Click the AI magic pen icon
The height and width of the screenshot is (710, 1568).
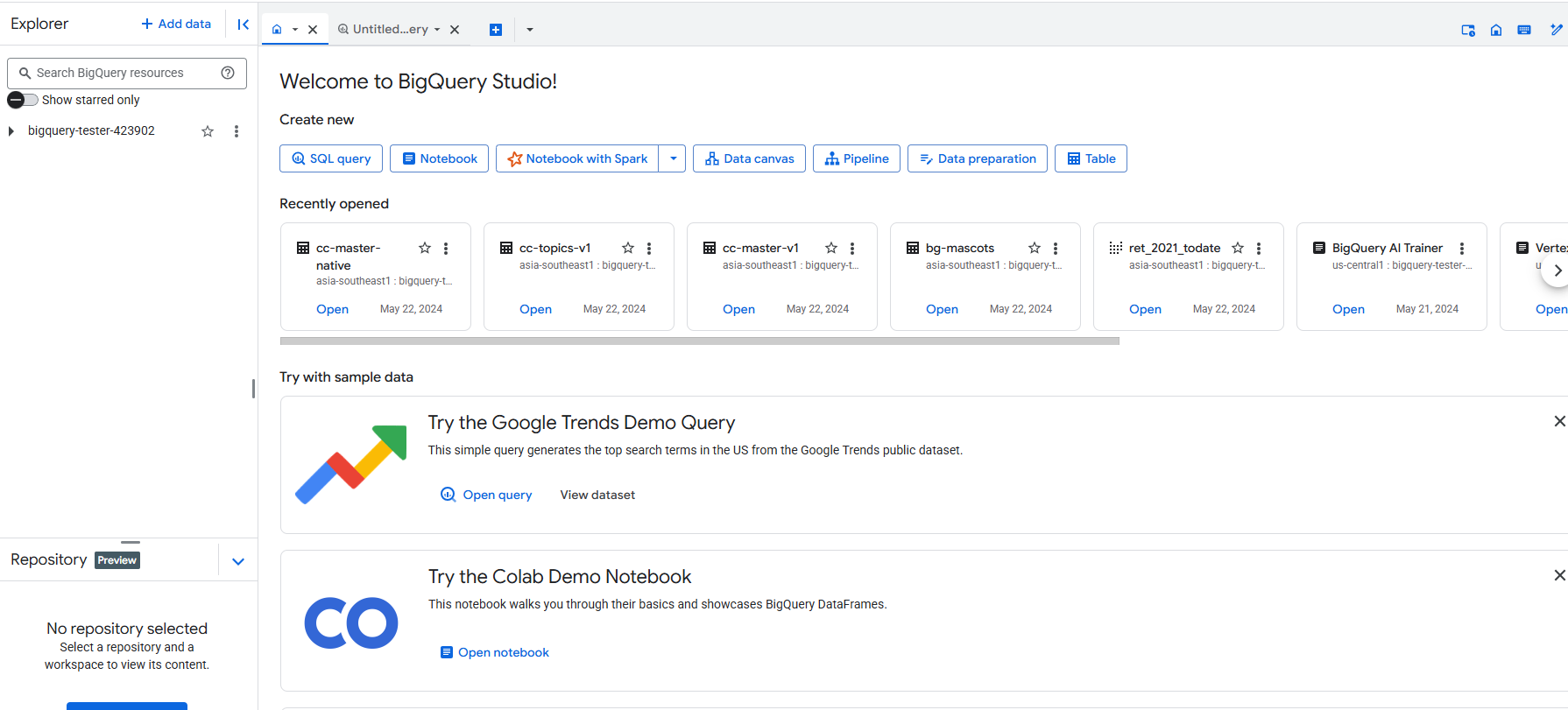pyautogui.click(x=1556, y=30)
